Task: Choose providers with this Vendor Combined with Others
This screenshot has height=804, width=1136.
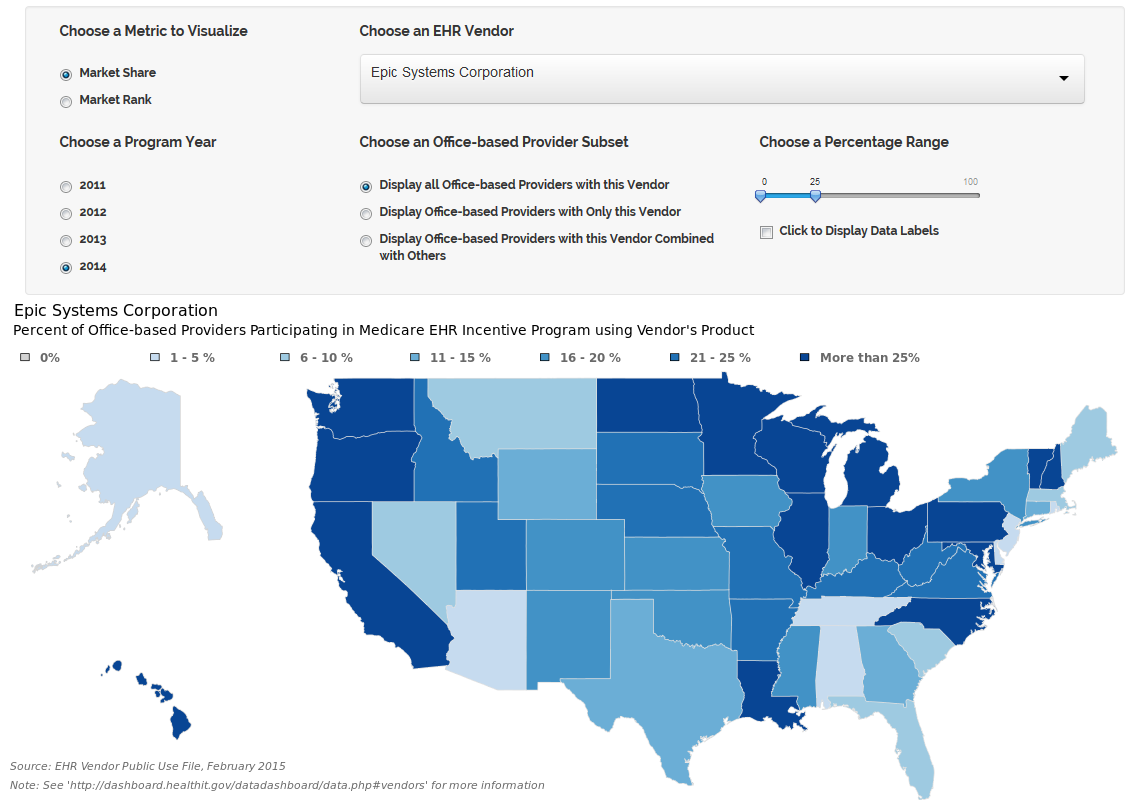Action: coord(366,240)
